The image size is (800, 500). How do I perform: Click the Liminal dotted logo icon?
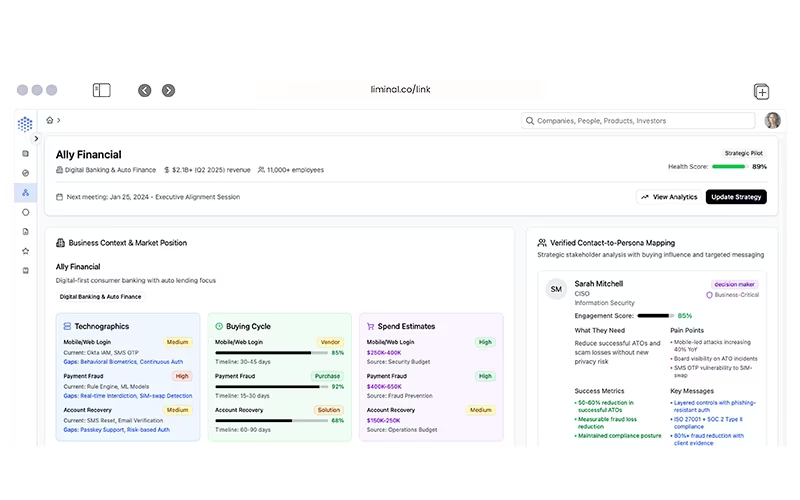[x=25, y=124]
